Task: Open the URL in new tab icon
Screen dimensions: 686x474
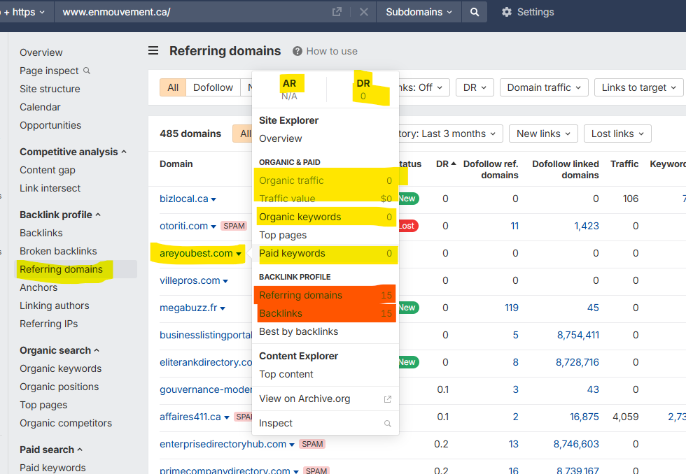Action: pos(336,12)
